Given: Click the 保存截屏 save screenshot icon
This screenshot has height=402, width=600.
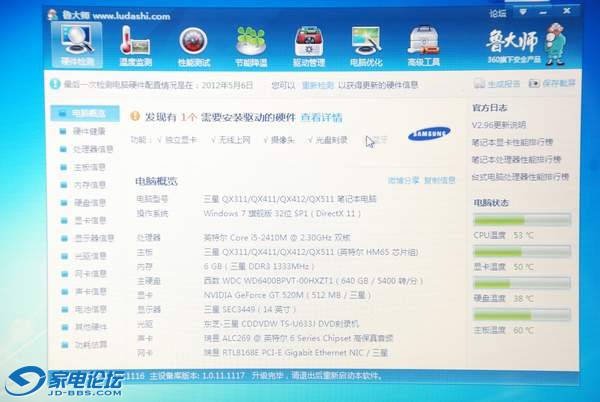Looking at the screenshot, I should pyautogui.click(x=534, y=83).
